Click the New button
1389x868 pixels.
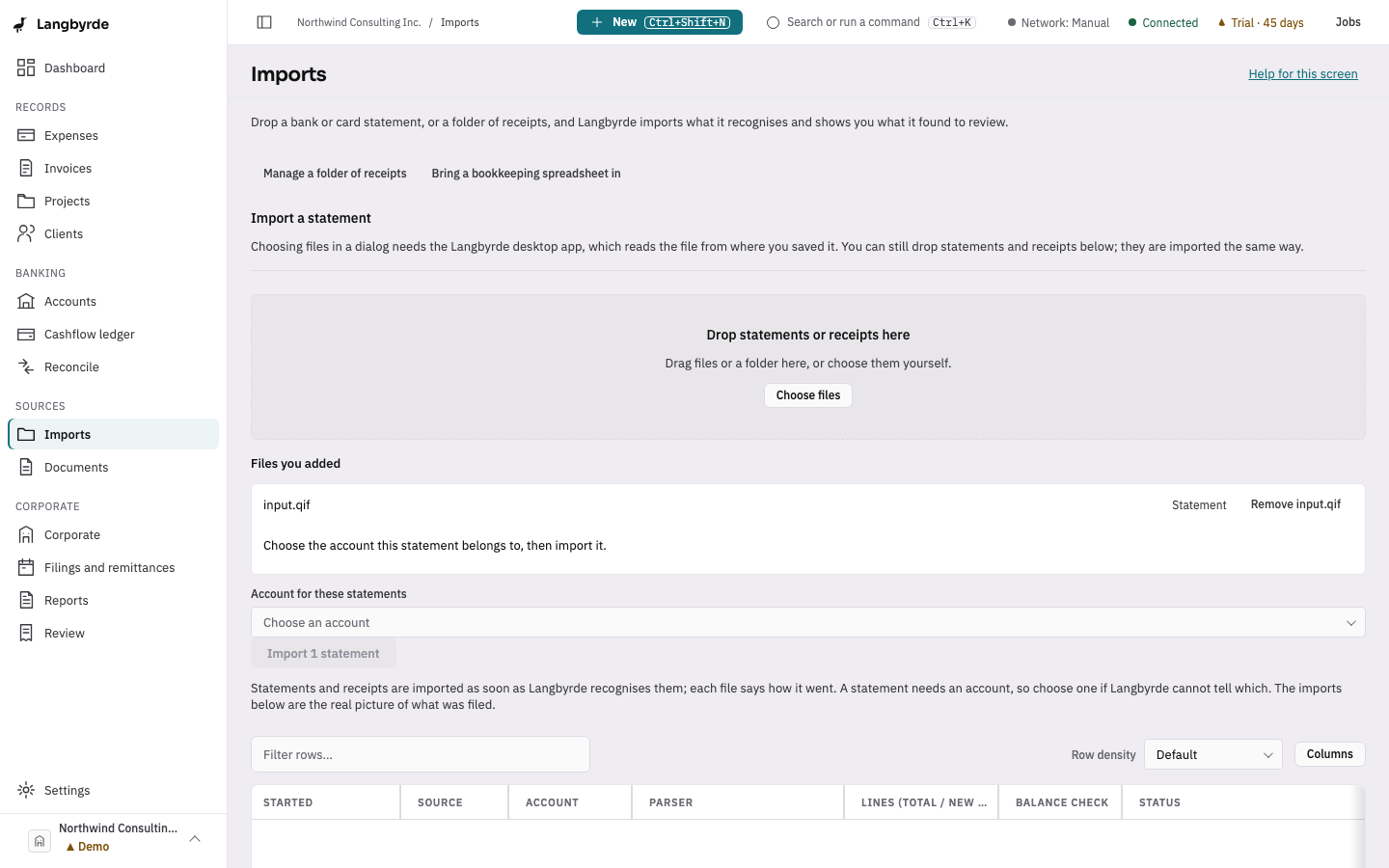pyautogui.click(x=660, y=22)
